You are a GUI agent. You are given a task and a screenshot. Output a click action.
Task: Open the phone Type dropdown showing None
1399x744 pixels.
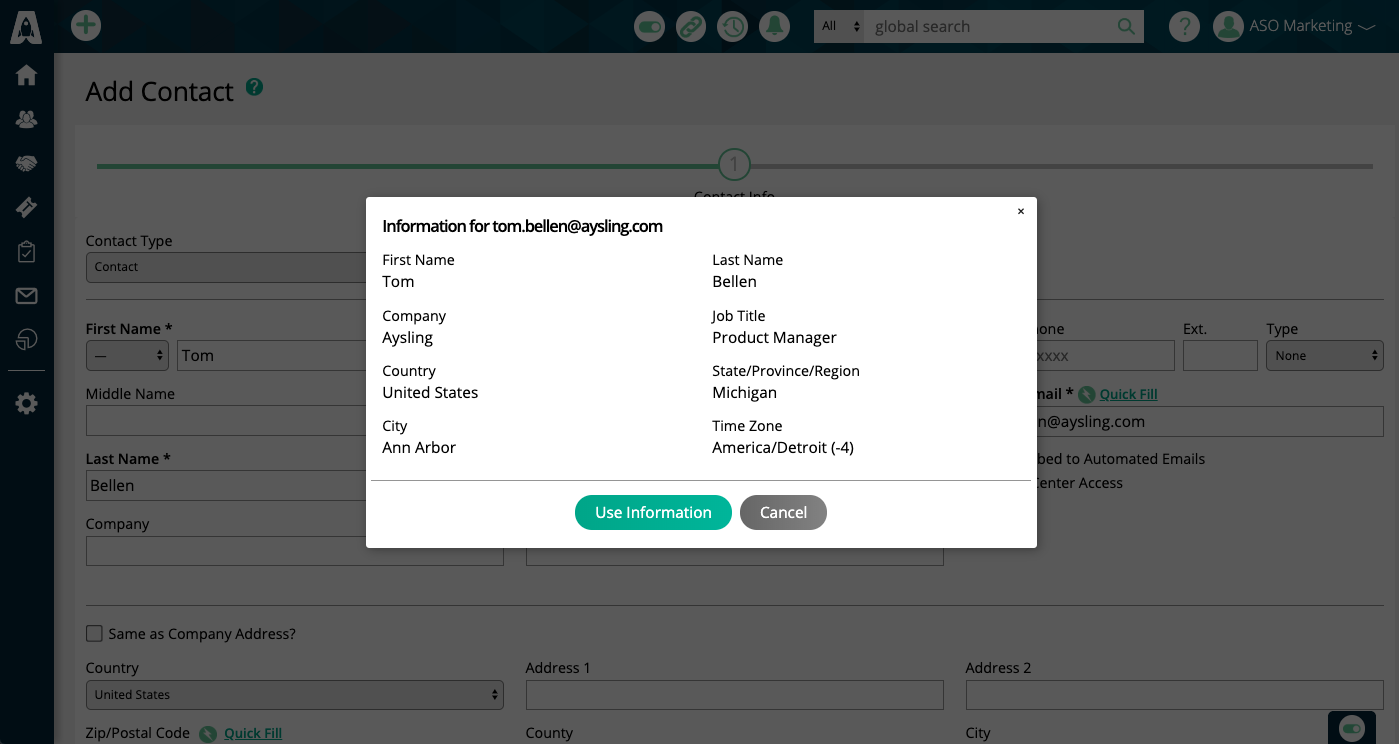1325,355
